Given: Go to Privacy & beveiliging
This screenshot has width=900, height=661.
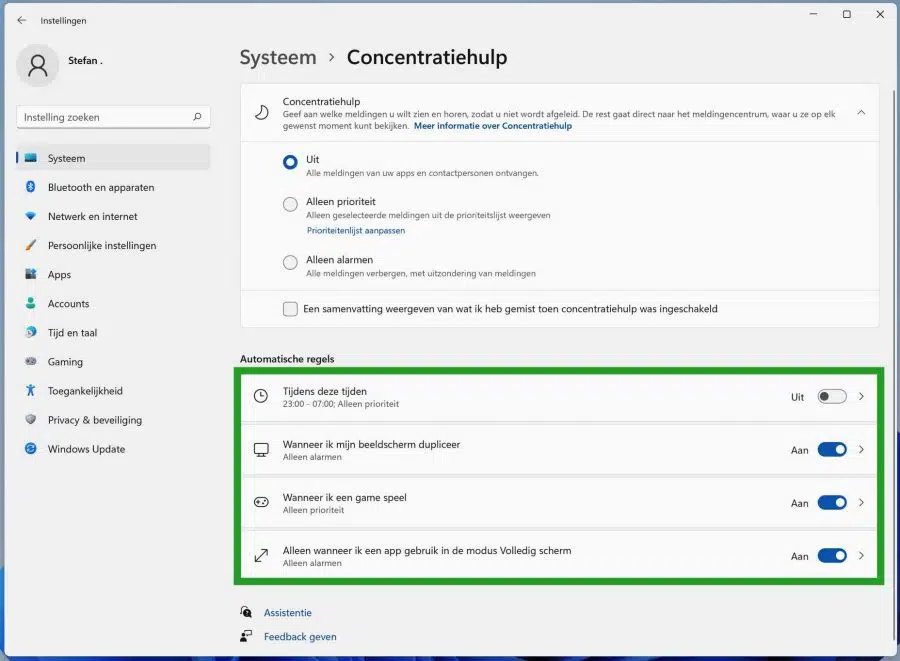Looking at the screenshot, I should (113, 419).
